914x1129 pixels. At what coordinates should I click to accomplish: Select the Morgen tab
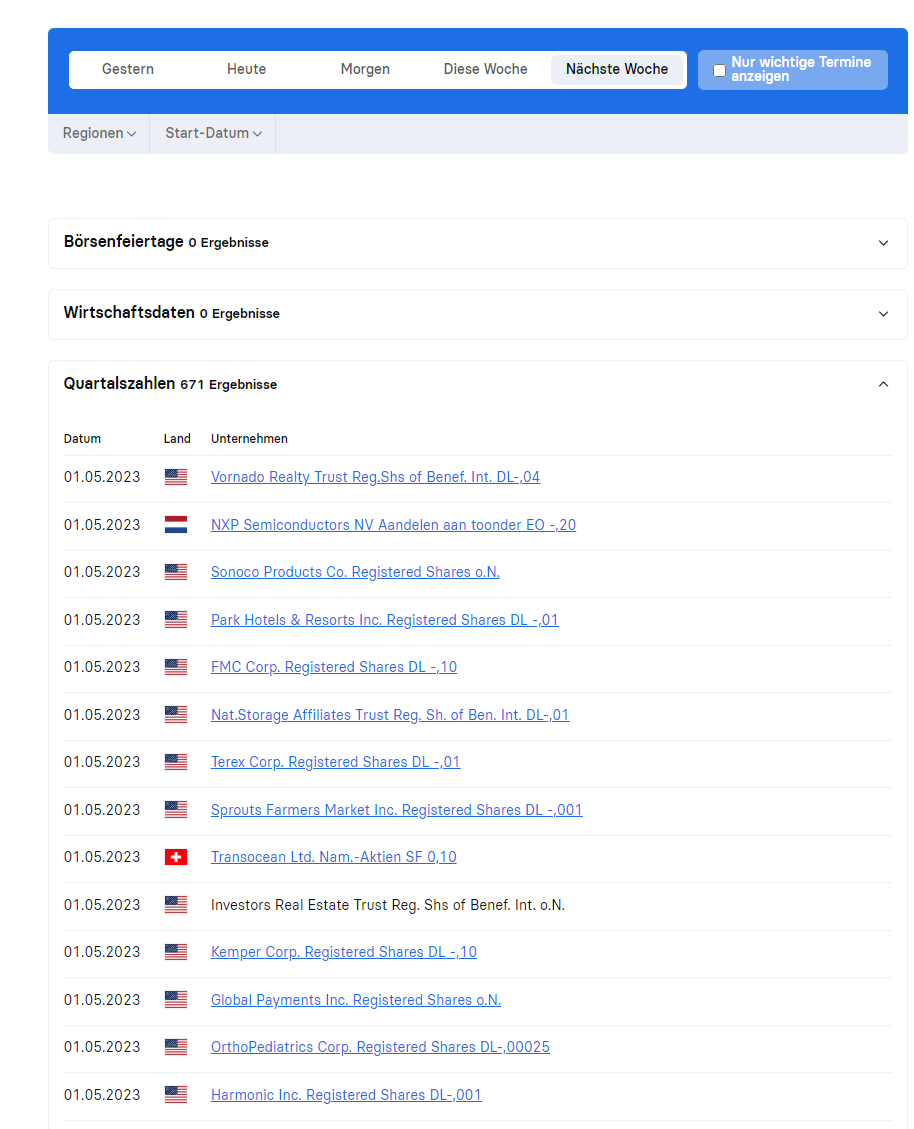coord(365,69)
